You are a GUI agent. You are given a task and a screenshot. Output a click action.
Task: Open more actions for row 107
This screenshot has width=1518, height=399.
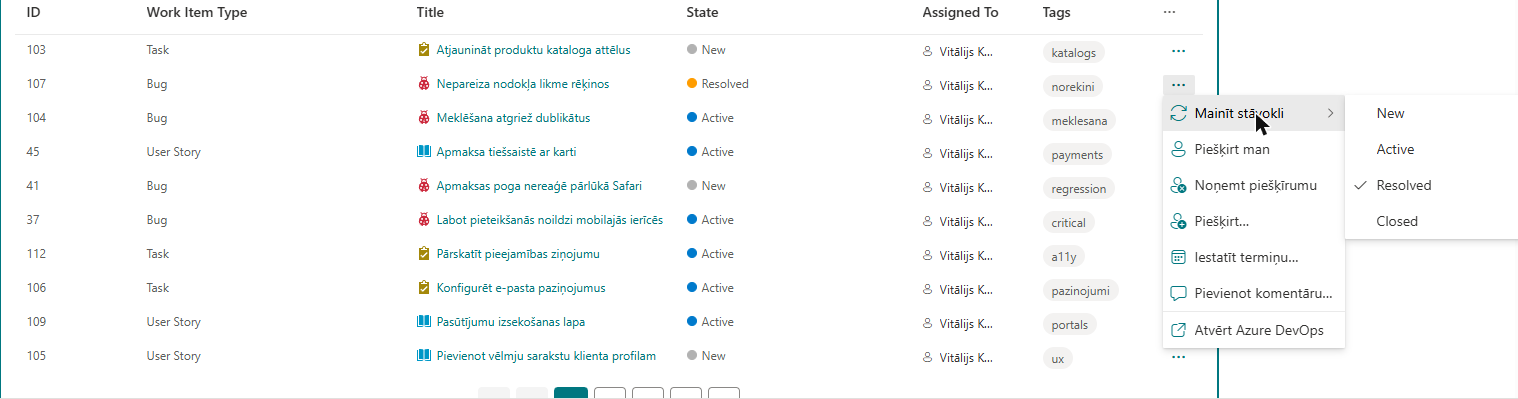[1178, 84]
